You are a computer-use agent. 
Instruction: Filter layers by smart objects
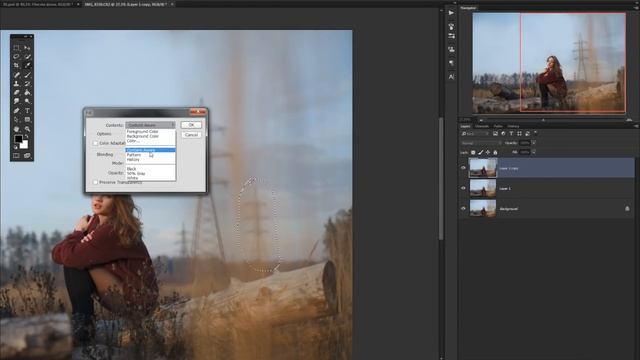[x=527, y=133]
